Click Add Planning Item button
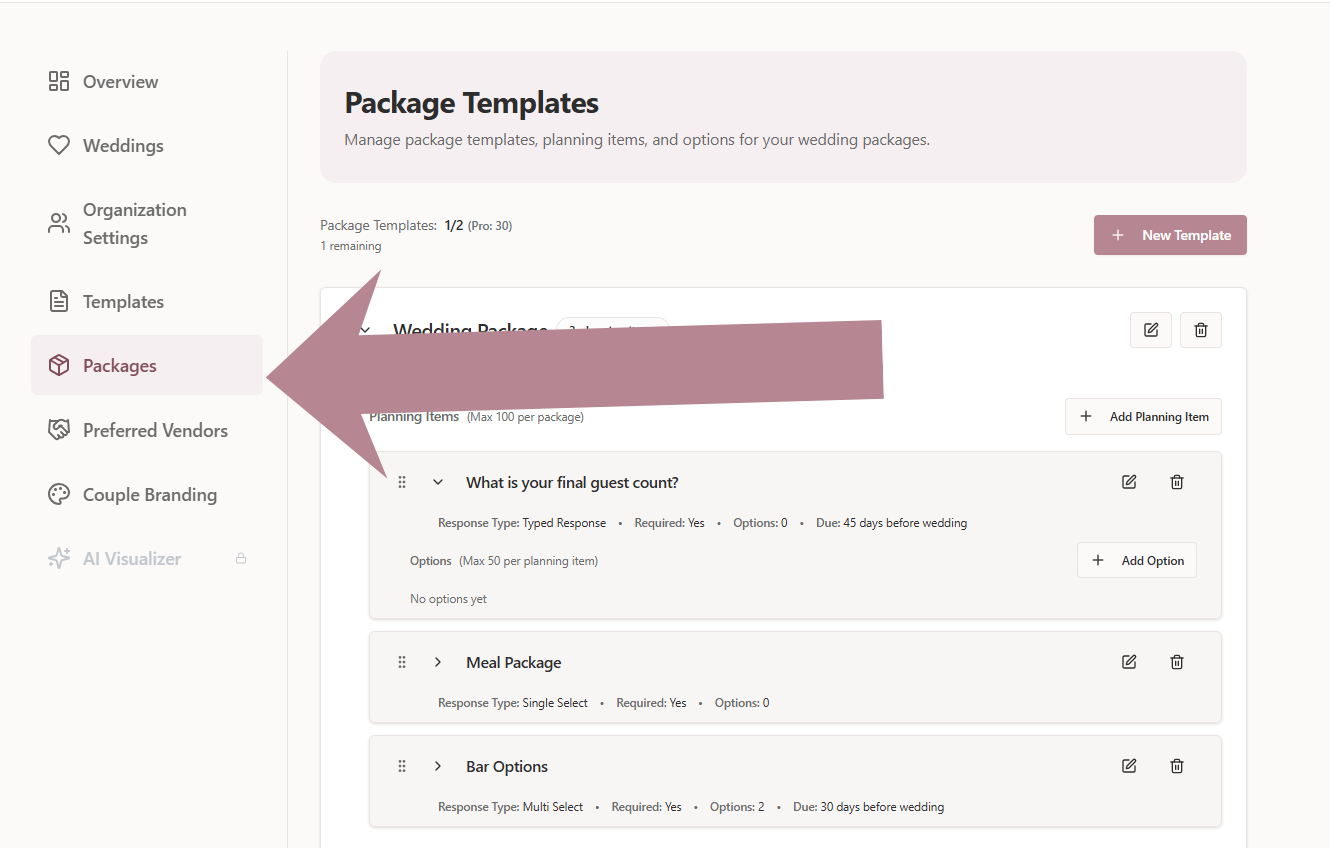The image size is (1330, 848). coord(1143,417)
